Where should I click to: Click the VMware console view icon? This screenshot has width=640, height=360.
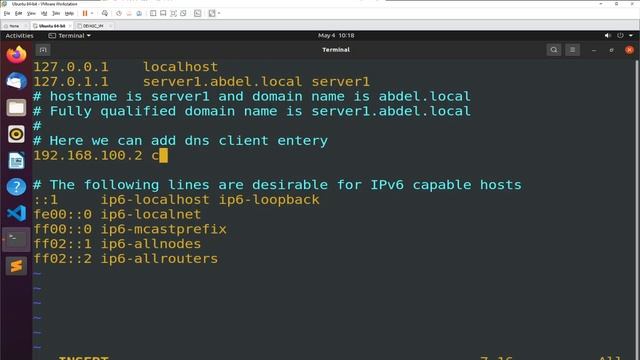click(x=198, y=13)
